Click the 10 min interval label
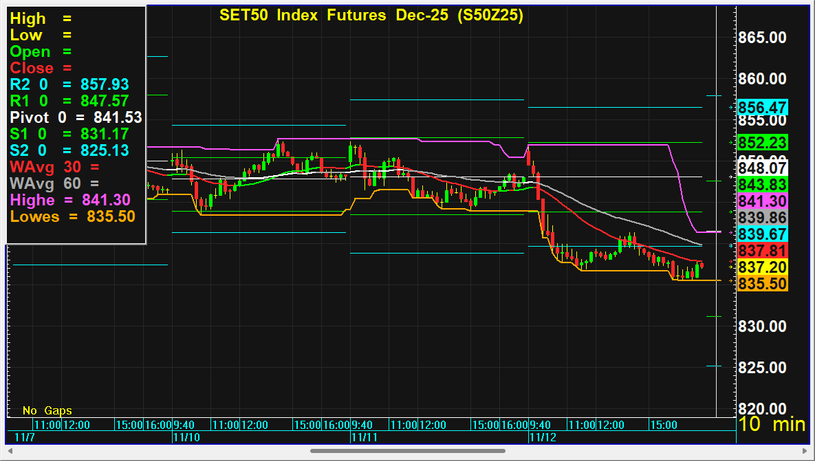 (x=771, y=425)
